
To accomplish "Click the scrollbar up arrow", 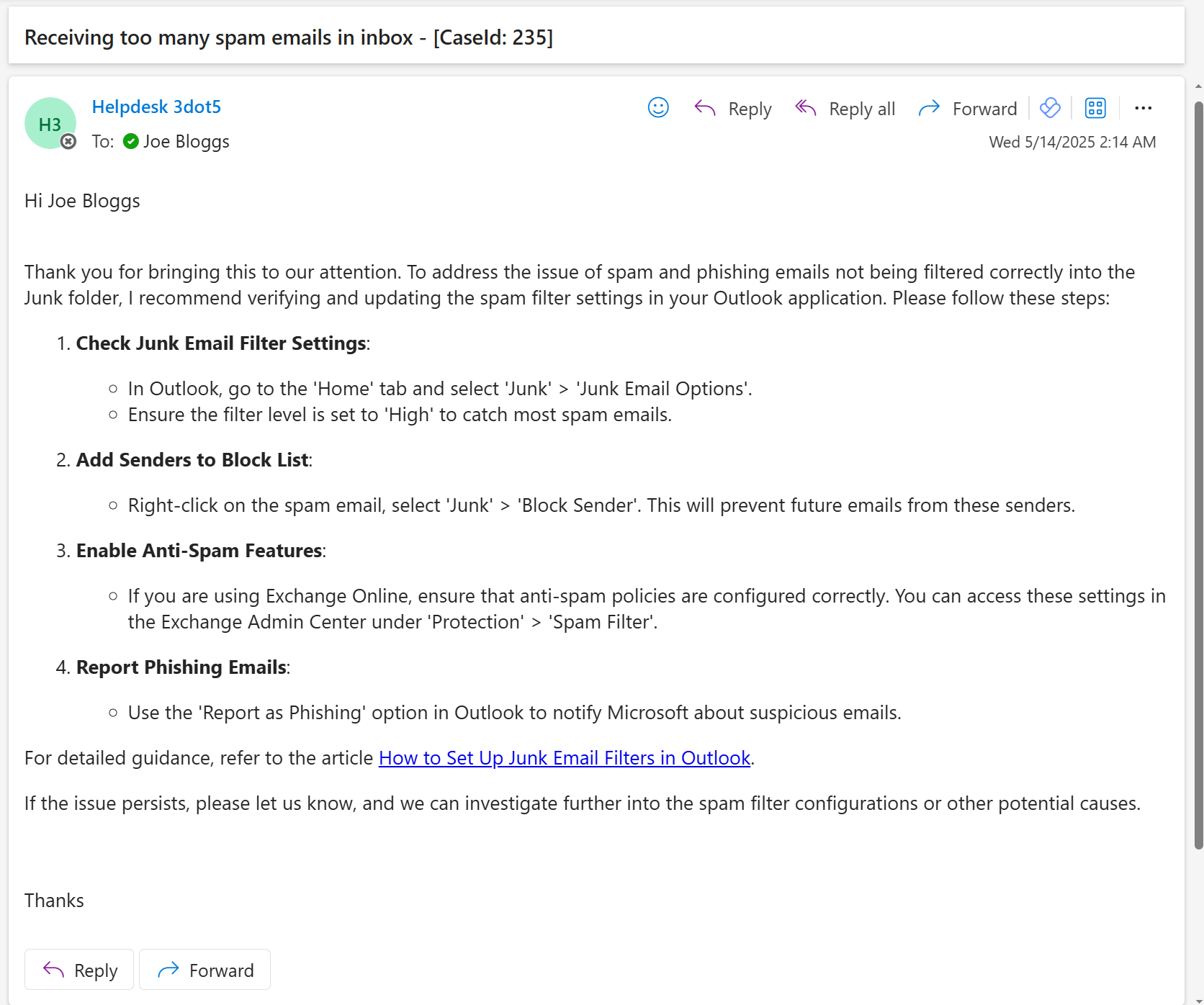I will coord(1198,86).
